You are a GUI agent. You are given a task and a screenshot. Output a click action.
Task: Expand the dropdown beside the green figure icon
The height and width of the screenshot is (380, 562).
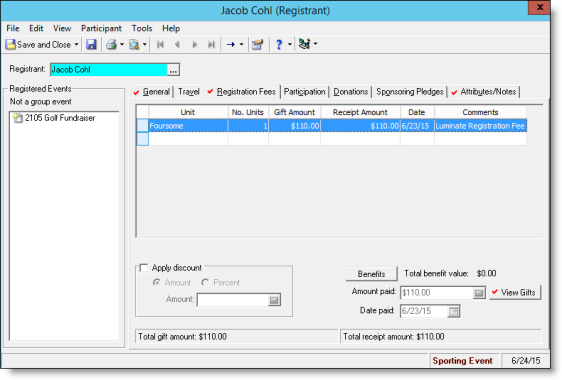tap(315, 44)
